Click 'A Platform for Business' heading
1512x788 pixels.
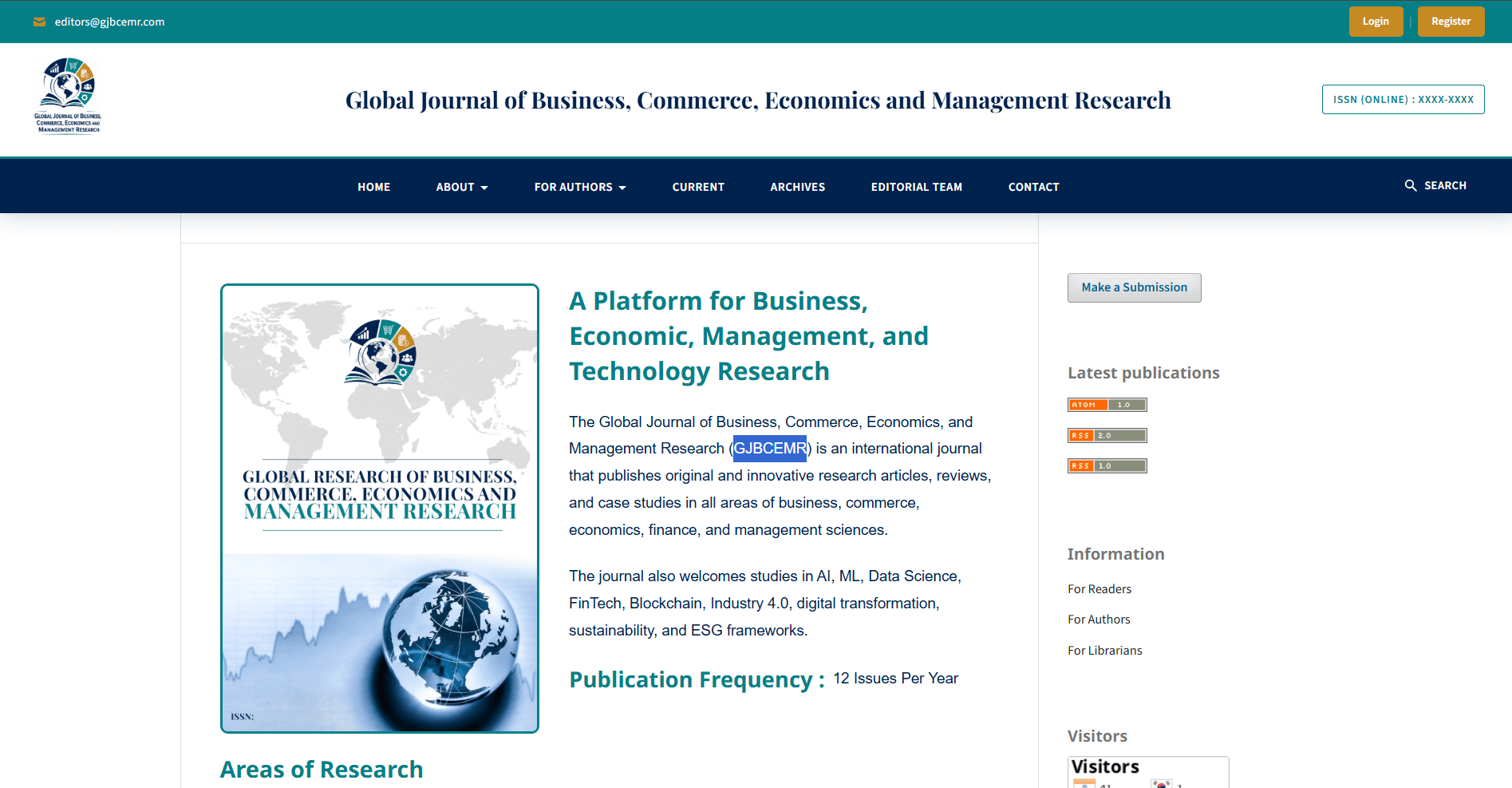[748, 336]
